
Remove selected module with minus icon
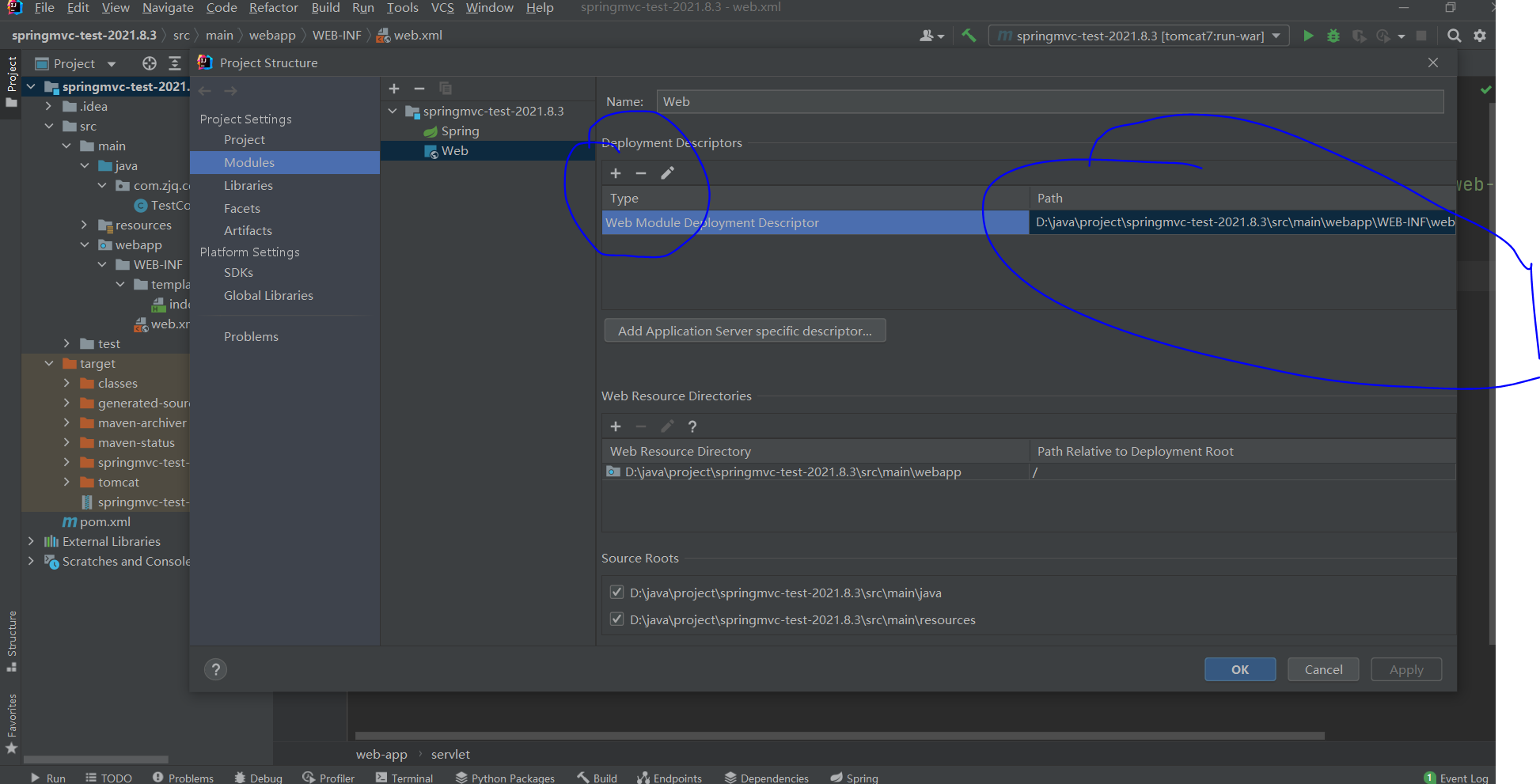419,89
